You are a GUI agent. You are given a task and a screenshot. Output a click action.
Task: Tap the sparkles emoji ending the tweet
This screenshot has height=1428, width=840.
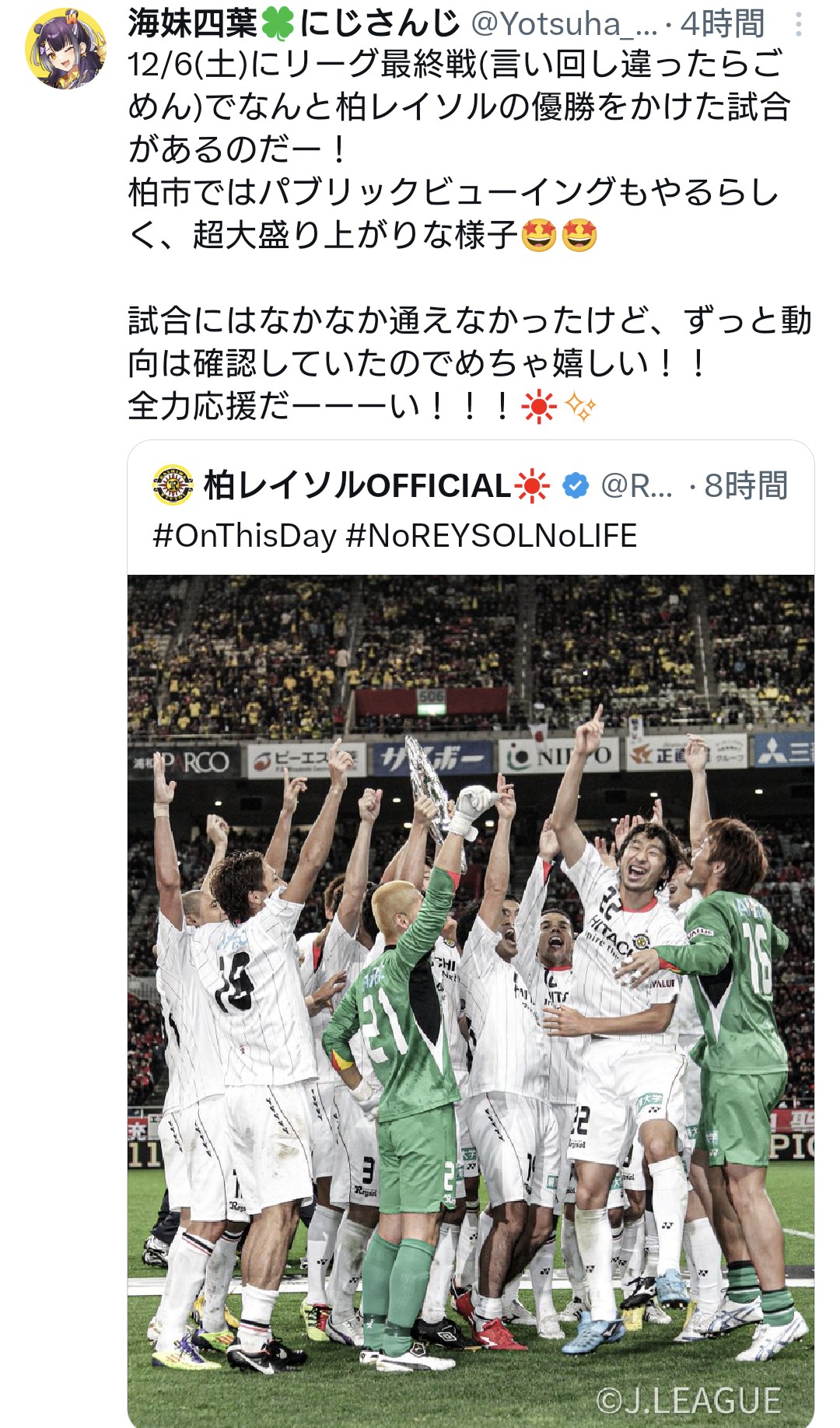coord(580,407)
